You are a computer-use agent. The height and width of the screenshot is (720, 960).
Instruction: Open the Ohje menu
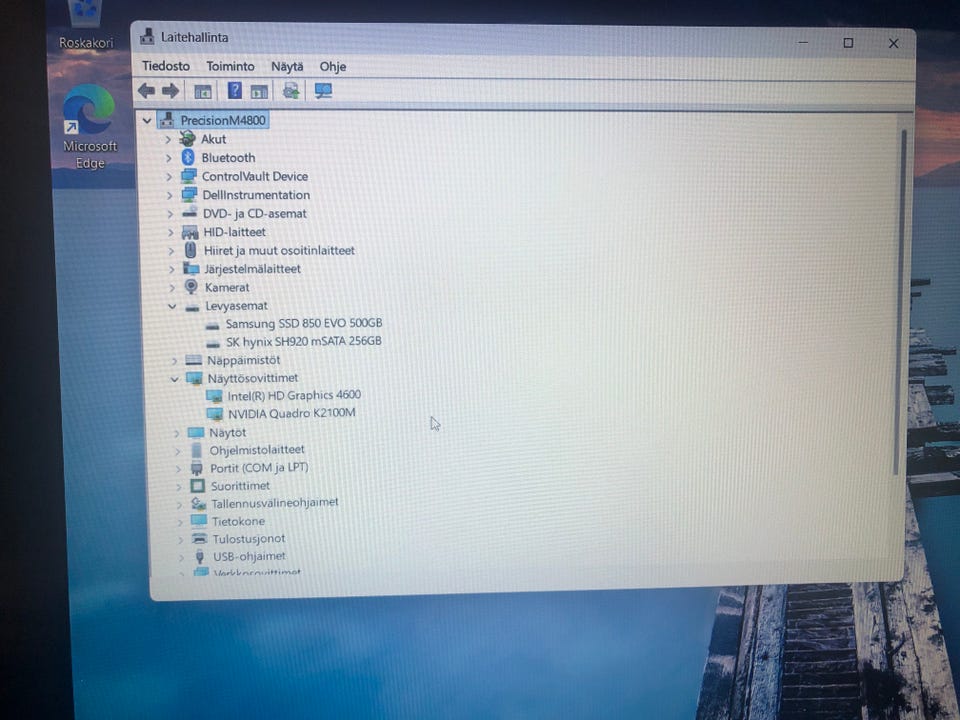tap(332, 66)
